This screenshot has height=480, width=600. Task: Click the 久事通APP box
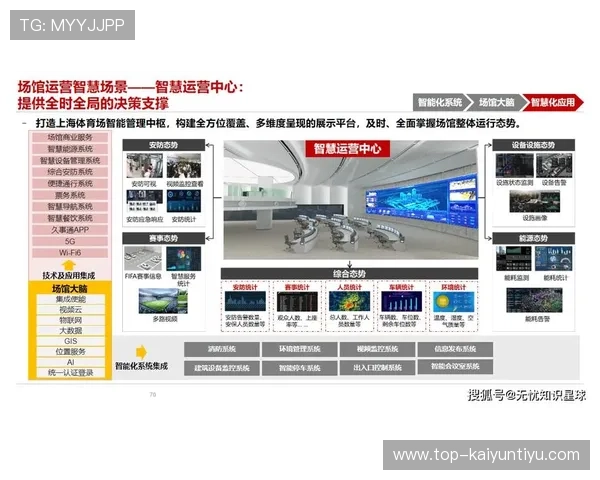coord(70,230)
